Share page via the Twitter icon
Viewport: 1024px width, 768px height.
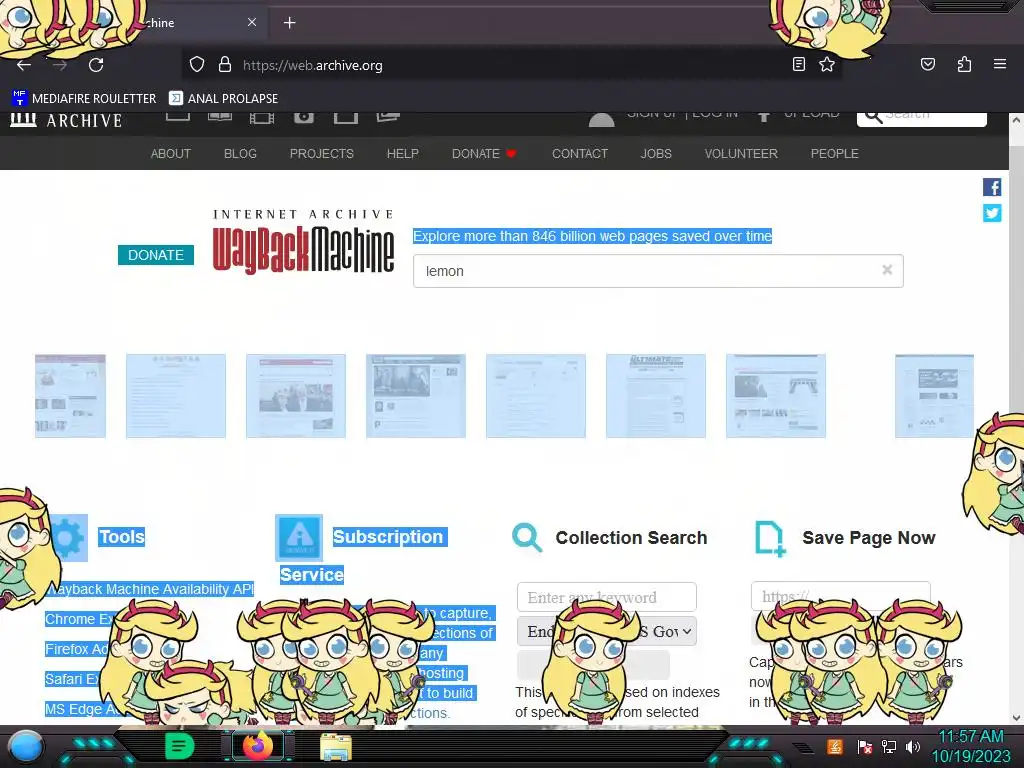click(x=992, y=213)
